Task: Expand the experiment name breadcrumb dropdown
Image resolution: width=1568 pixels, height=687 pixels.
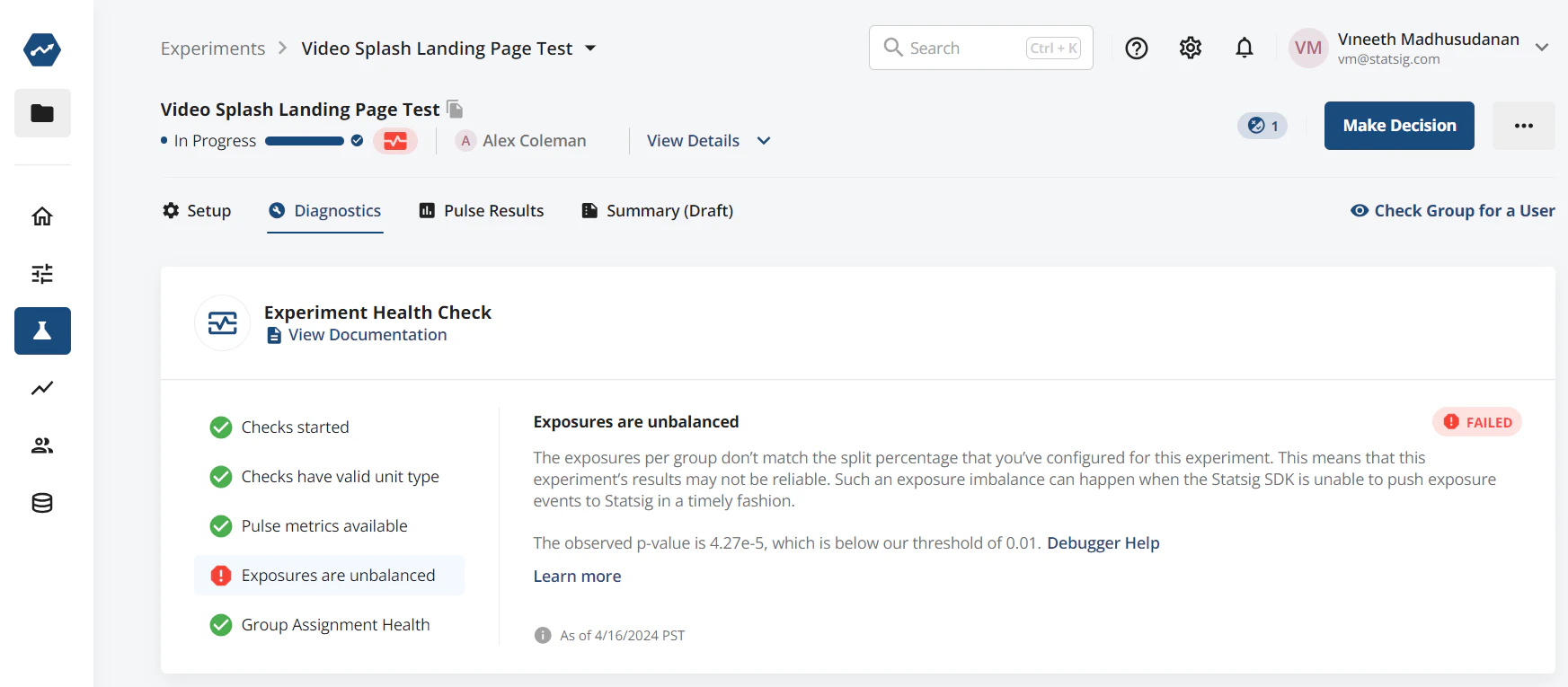Action: click(x=590, y=48)
